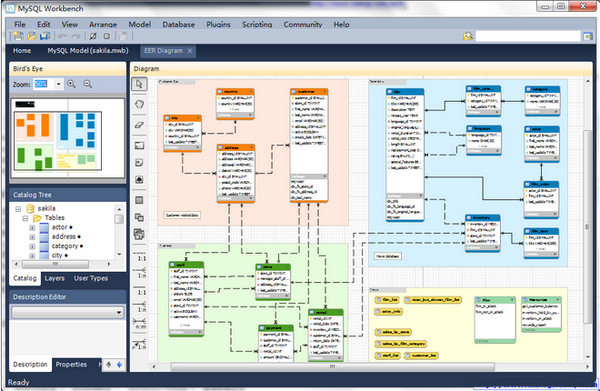Collapse the customer table in diagram
The image size is (600, 391).
[325, 91]
